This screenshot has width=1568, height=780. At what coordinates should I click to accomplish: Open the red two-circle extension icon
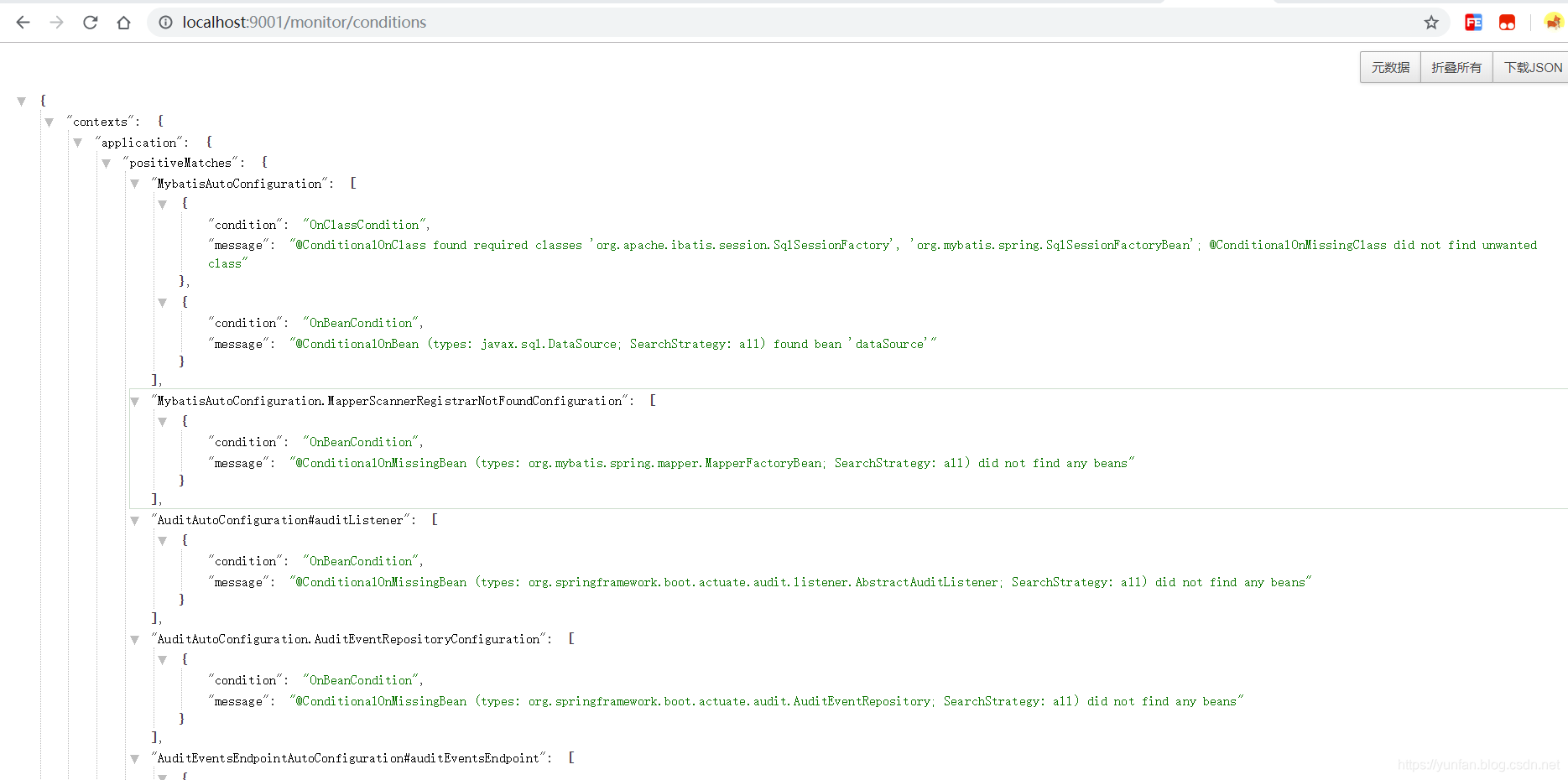coord(1507,23)
